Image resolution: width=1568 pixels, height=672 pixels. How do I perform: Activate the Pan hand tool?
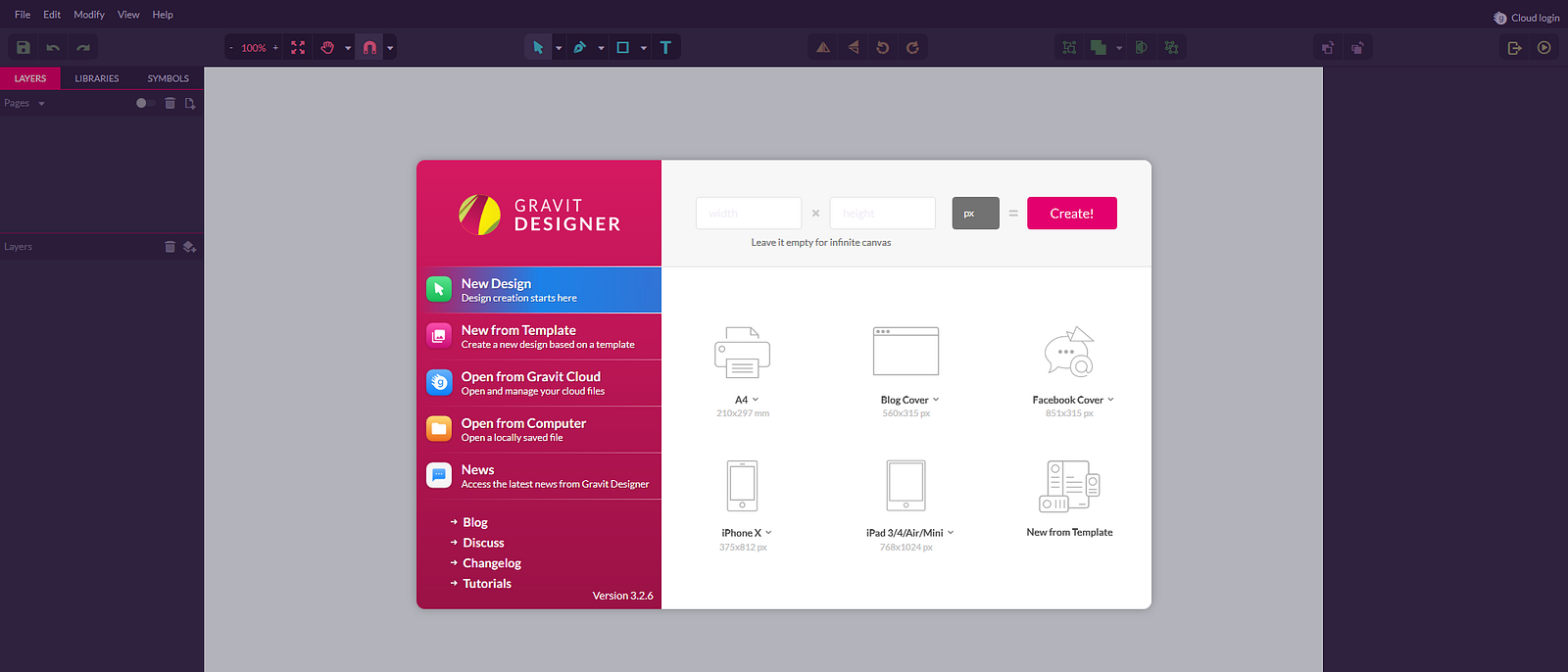tap(327, 47)
